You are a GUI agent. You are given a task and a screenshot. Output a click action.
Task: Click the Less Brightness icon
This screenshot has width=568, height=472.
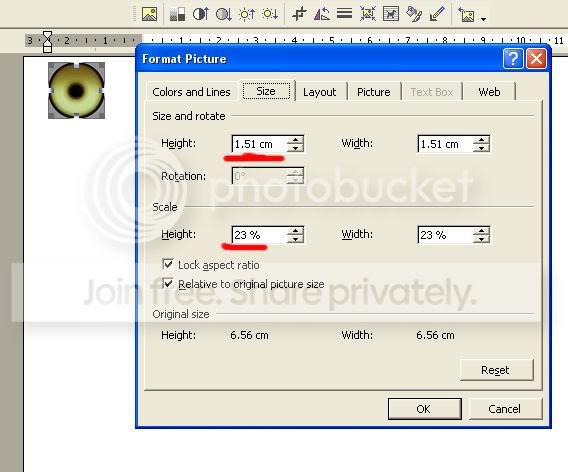[270, 14]
